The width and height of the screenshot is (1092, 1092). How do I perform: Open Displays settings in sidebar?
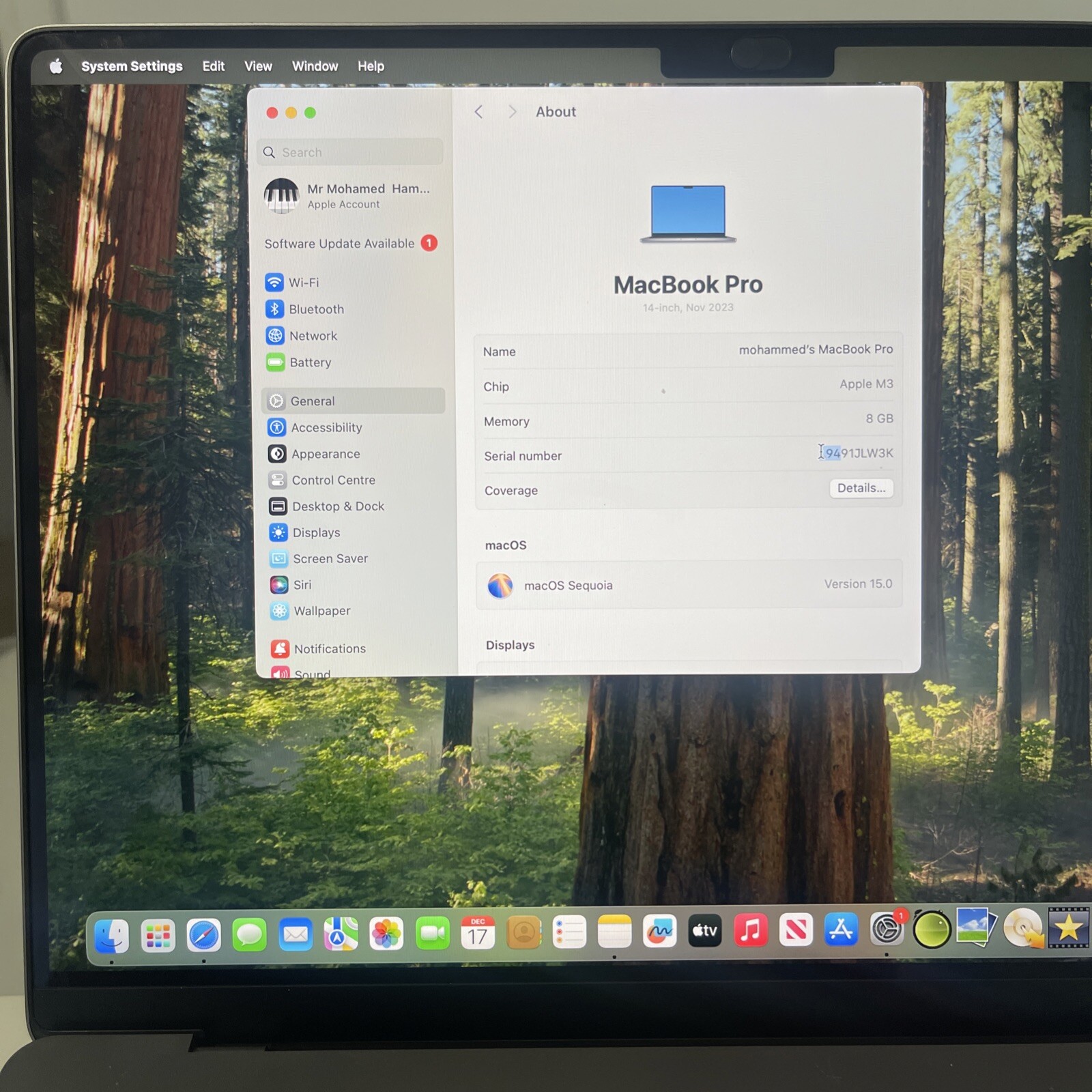click(305, 533)
